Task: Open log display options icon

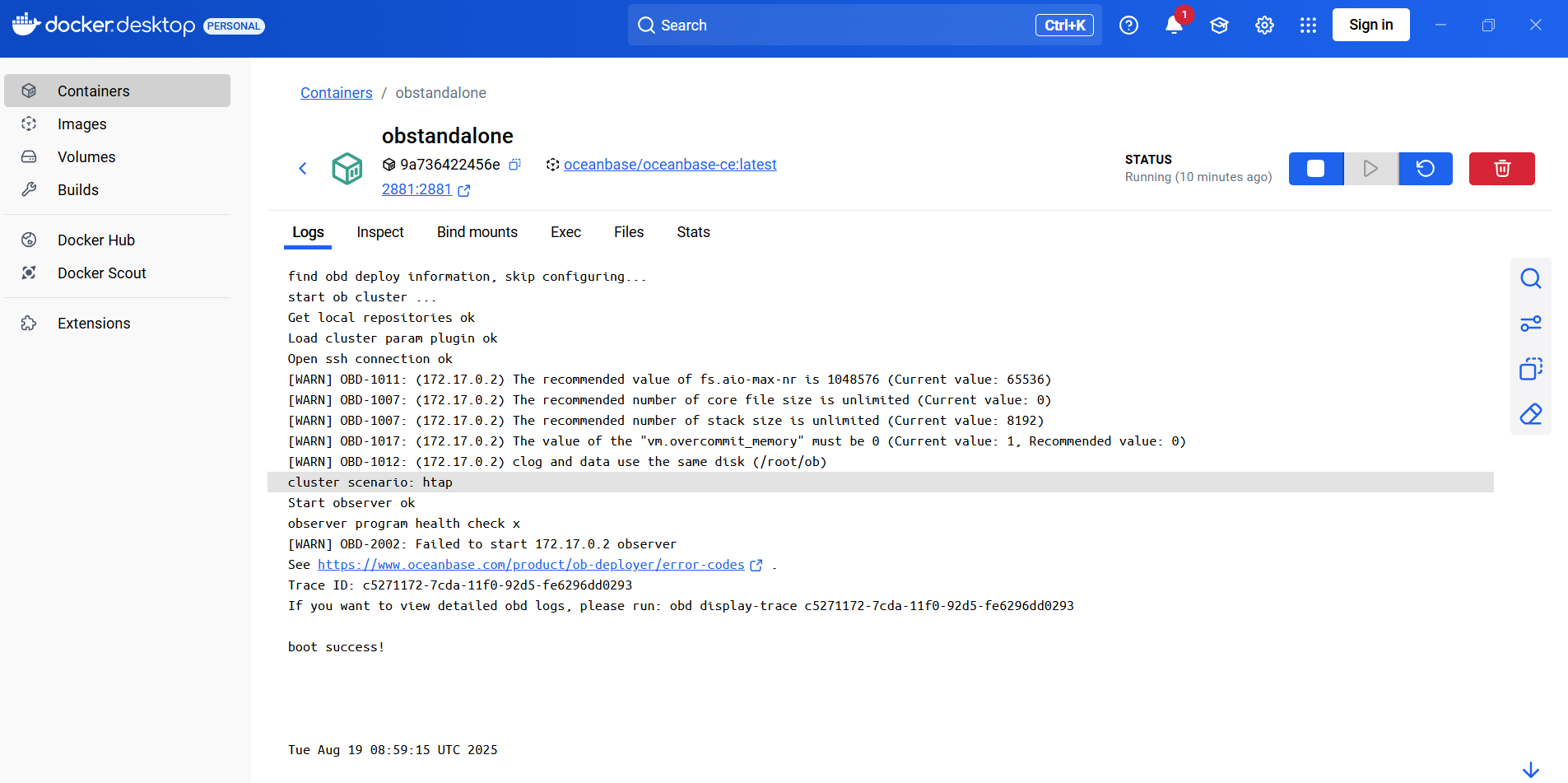Action: (1531, 324)
